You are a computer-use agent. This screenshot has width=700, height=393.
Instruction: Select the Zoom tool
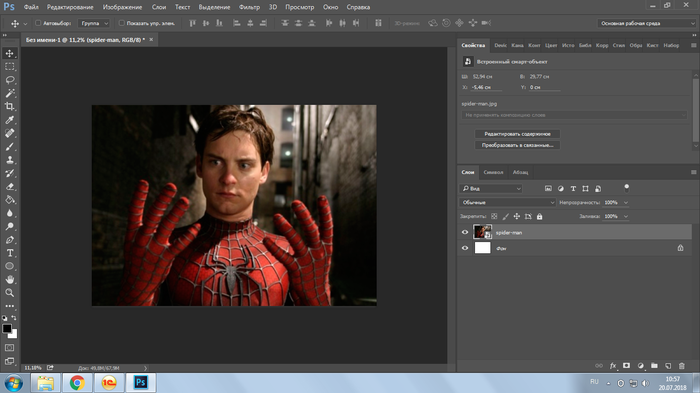9,293
